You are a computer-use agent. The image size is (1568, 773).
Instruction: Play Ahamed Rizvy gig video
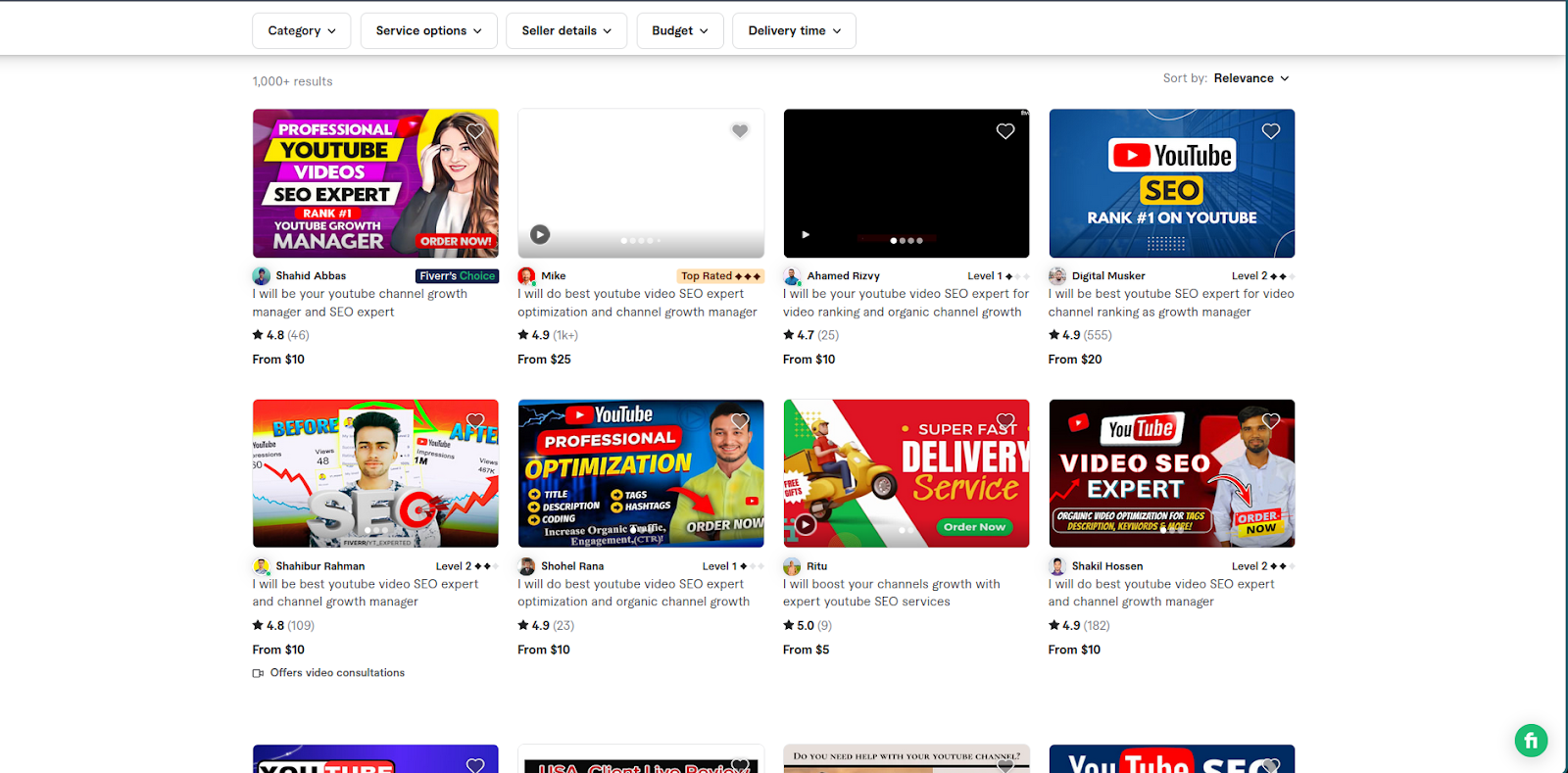pos(806,235)
